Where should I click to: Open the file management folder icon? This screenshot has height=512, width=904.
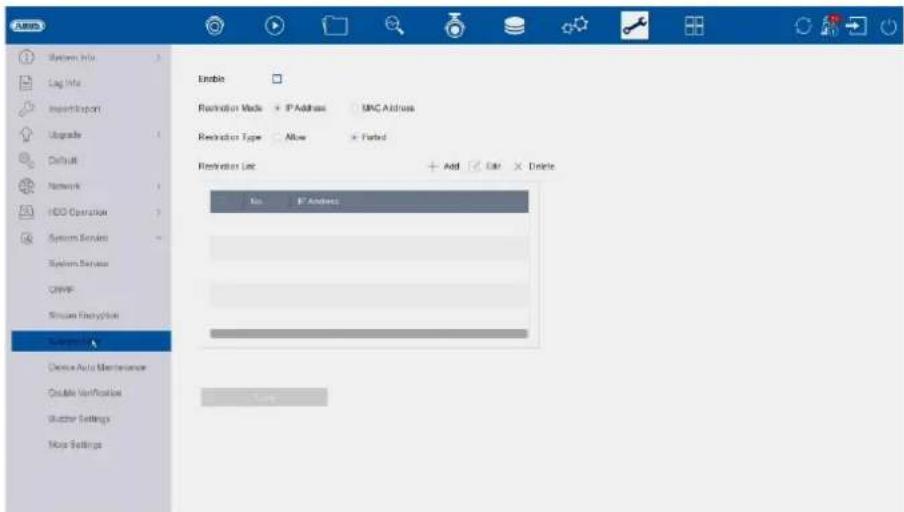coord(335,26)
